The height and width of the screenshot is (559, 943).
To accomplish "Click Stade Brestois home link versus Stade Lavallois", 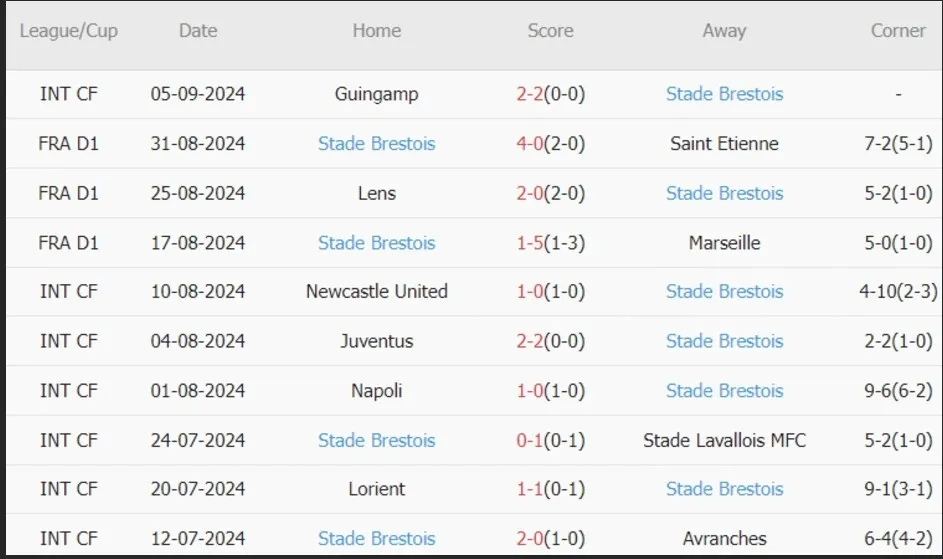I will (376, 440).
